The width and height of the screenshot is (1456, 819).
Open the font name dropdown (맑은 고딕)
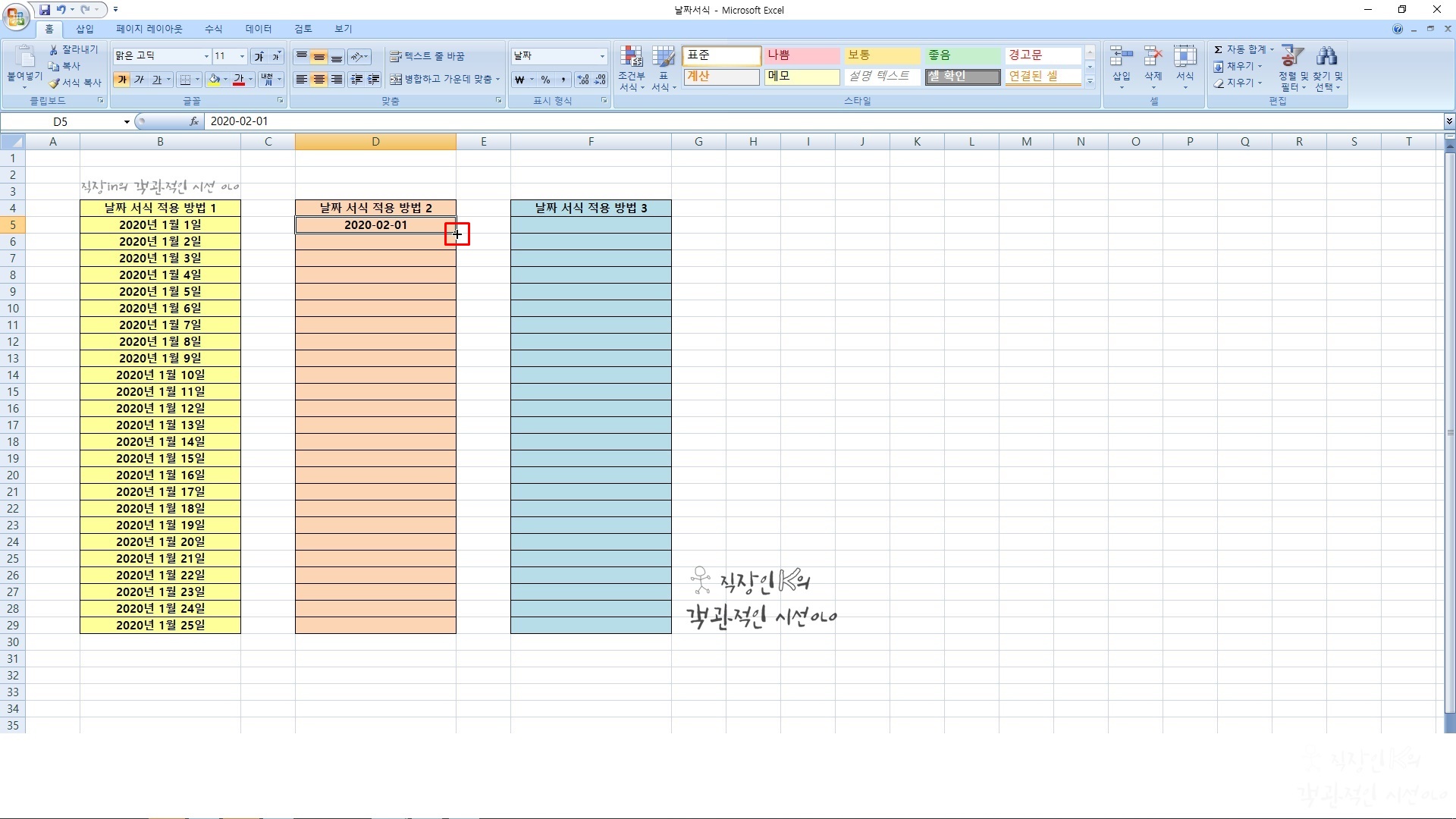[206, 56]
